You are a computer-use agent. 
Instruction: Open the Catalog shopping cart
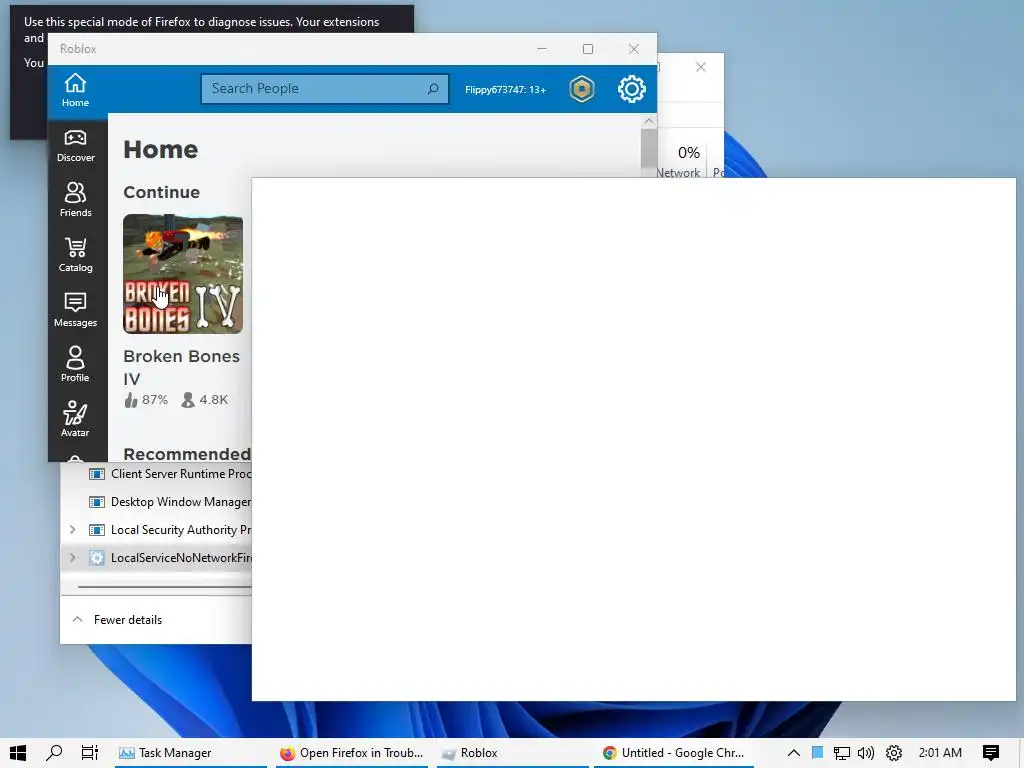pyautogui.click(x=76, y=255)
